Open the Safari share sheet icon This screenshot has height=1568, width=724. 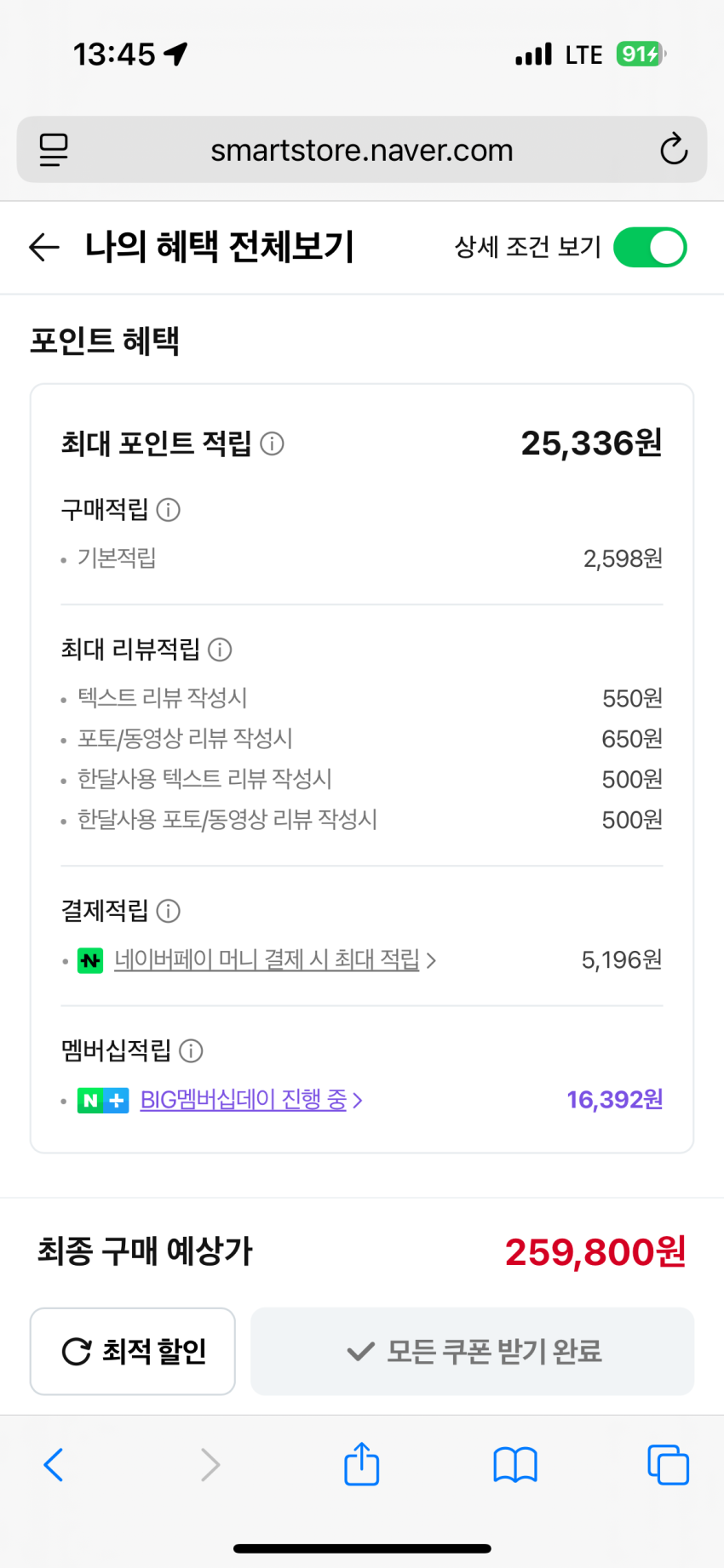tap(361, 1464)
